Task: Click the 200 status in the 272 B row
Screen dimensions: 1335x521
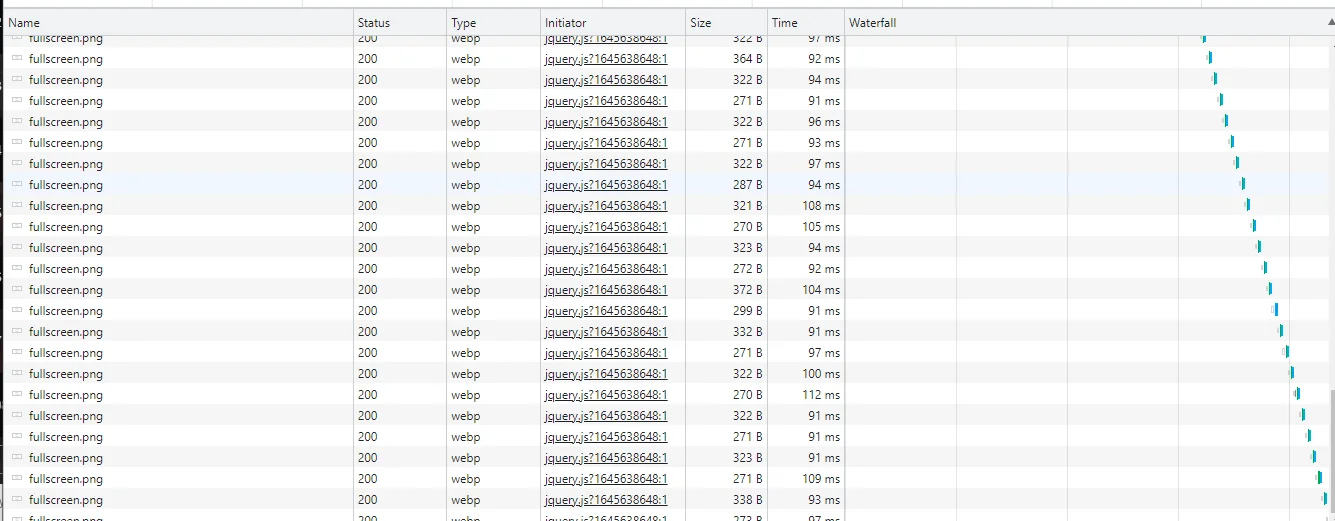Action: [x=368, y=269]
